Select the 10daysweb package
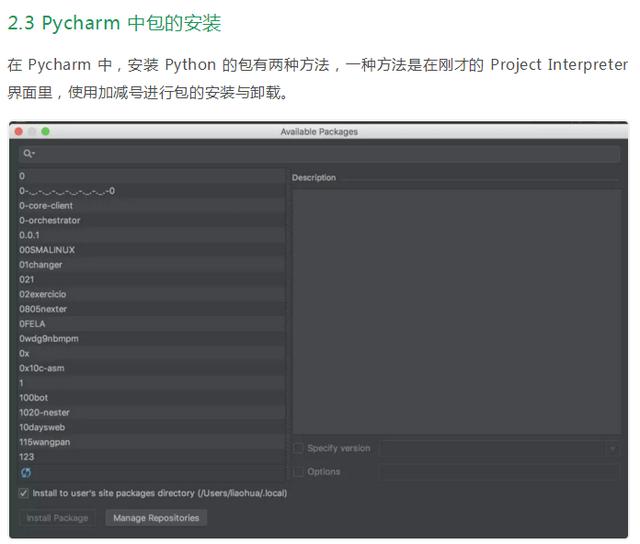This screenshot has height=544, width=640. pos(152,427)
